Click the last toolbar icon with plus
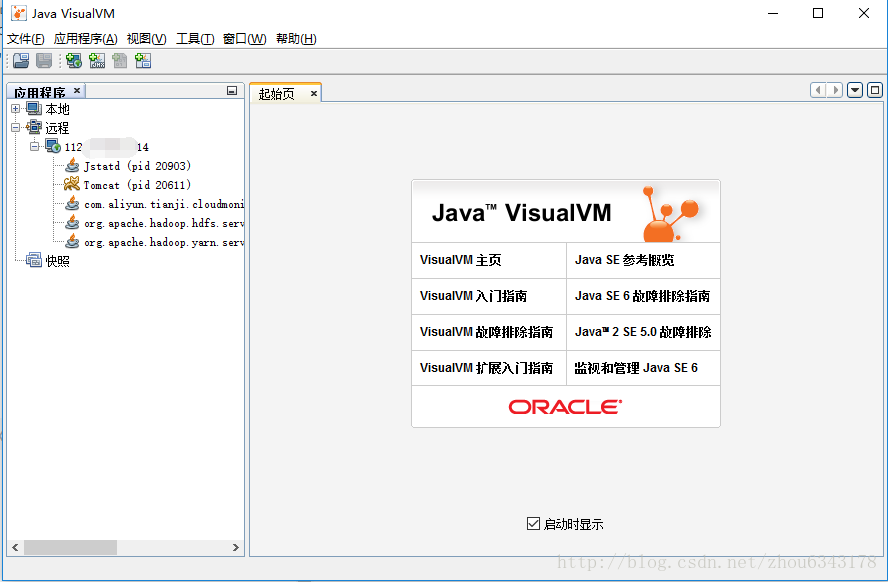Screen dimensions: 888x582 (x=143, y=61)
